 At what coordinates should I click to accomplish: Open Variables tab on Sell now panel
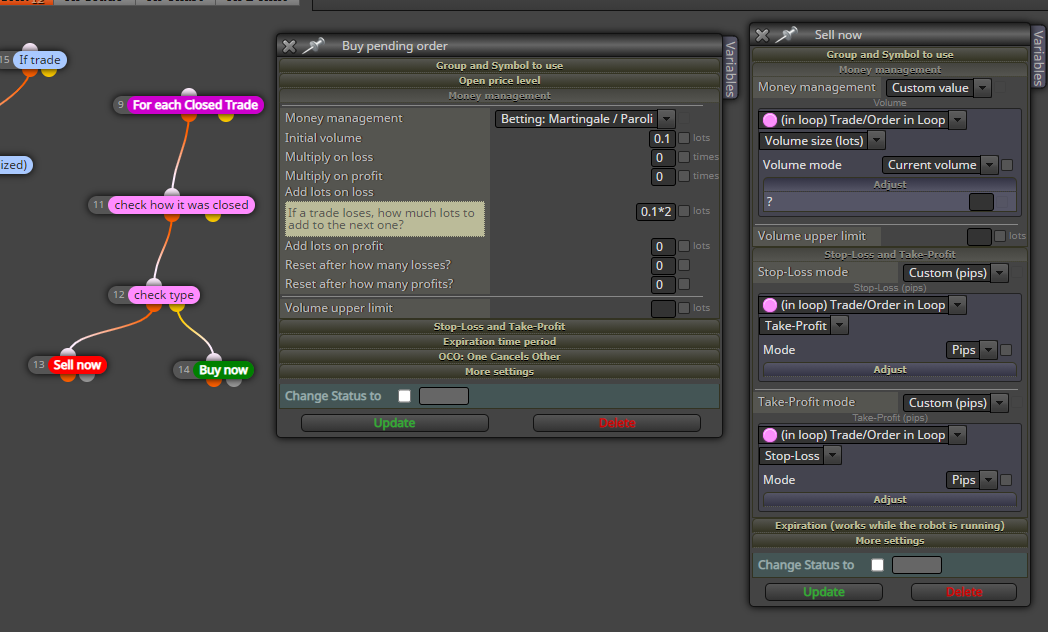pyautogui.click(x=1039, y=56)
